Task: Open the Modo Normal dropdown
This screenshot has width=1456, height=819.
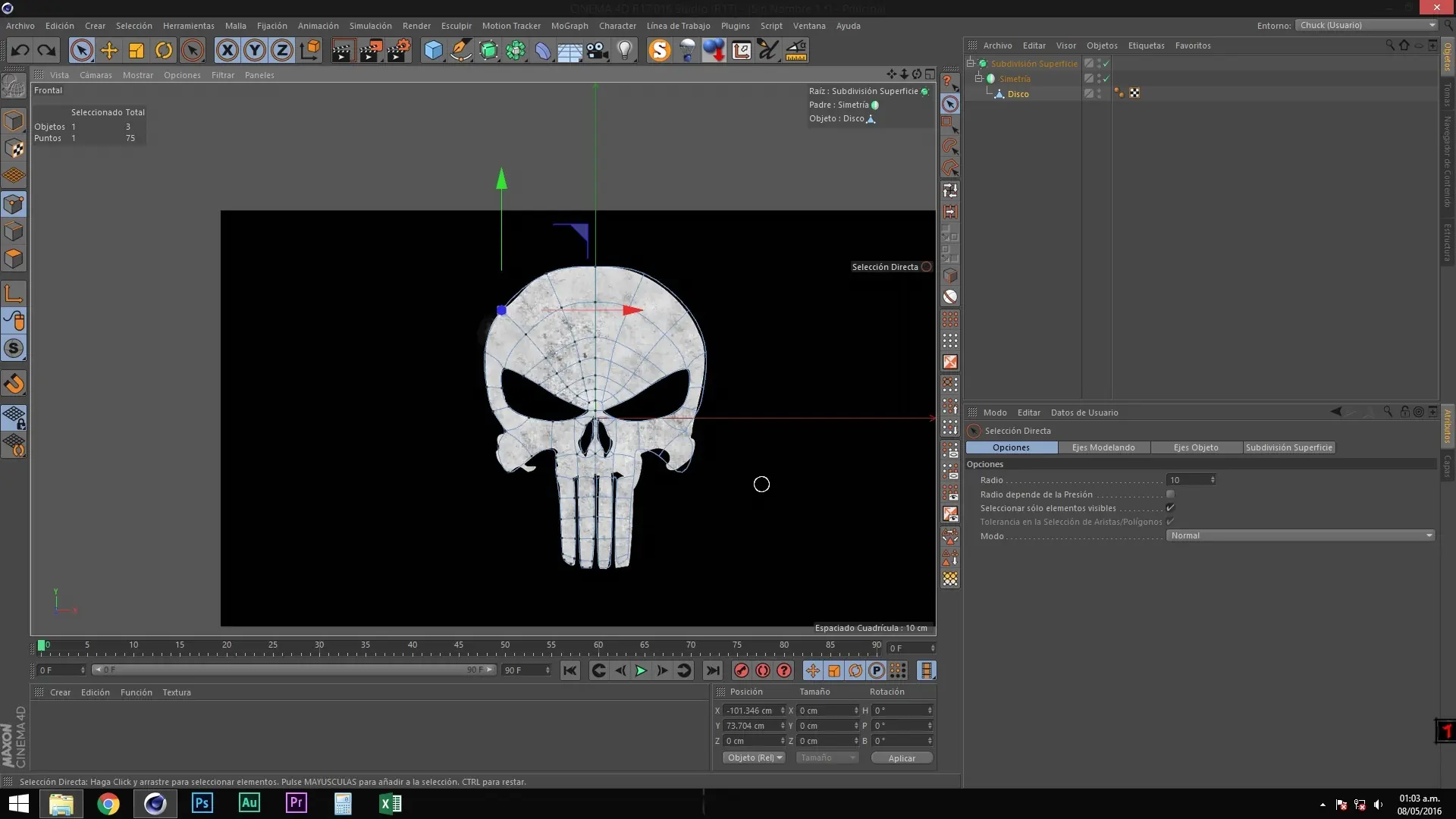Action: [1300, 535]
